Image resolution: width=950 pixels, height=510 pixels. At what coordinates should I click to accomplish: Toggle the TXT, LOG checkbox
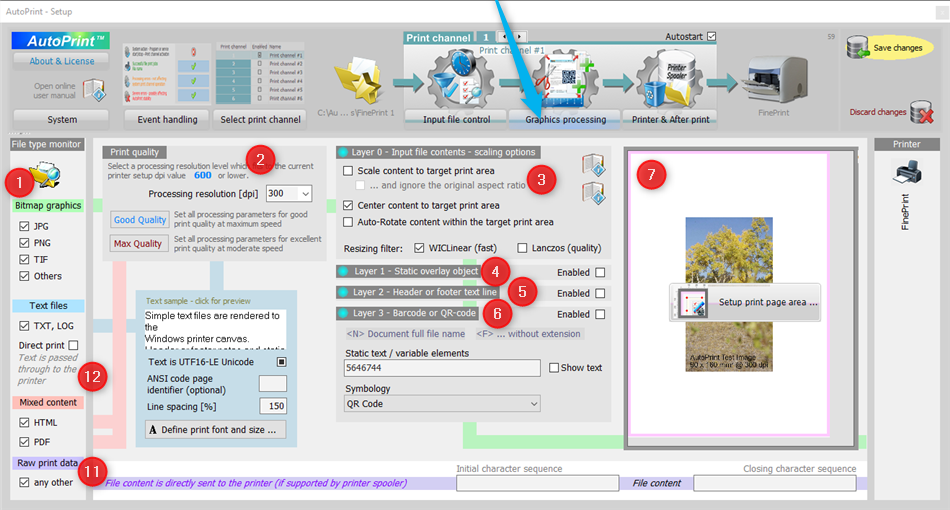(24, 326)
